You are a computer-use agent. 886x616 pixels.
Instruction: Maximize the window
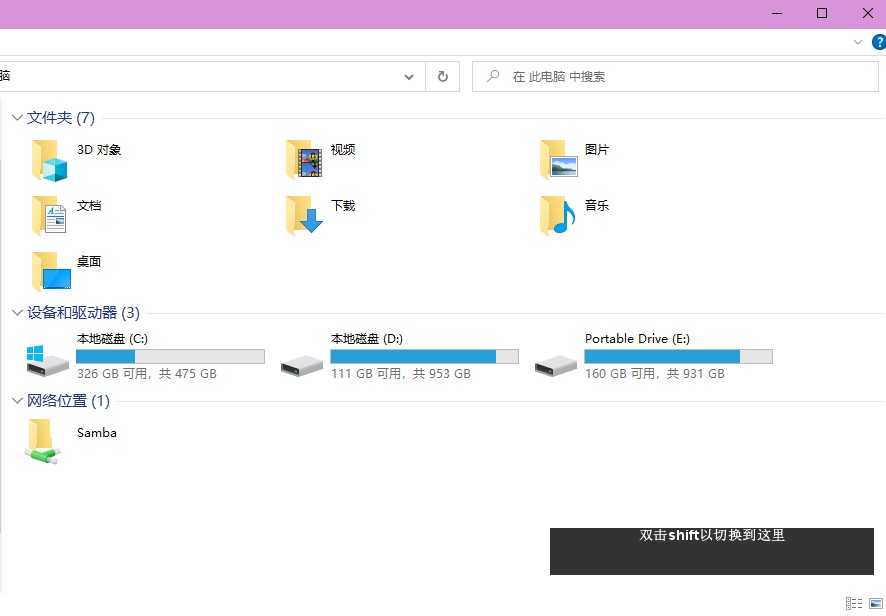pyautogui.click(x=822, y=13)
